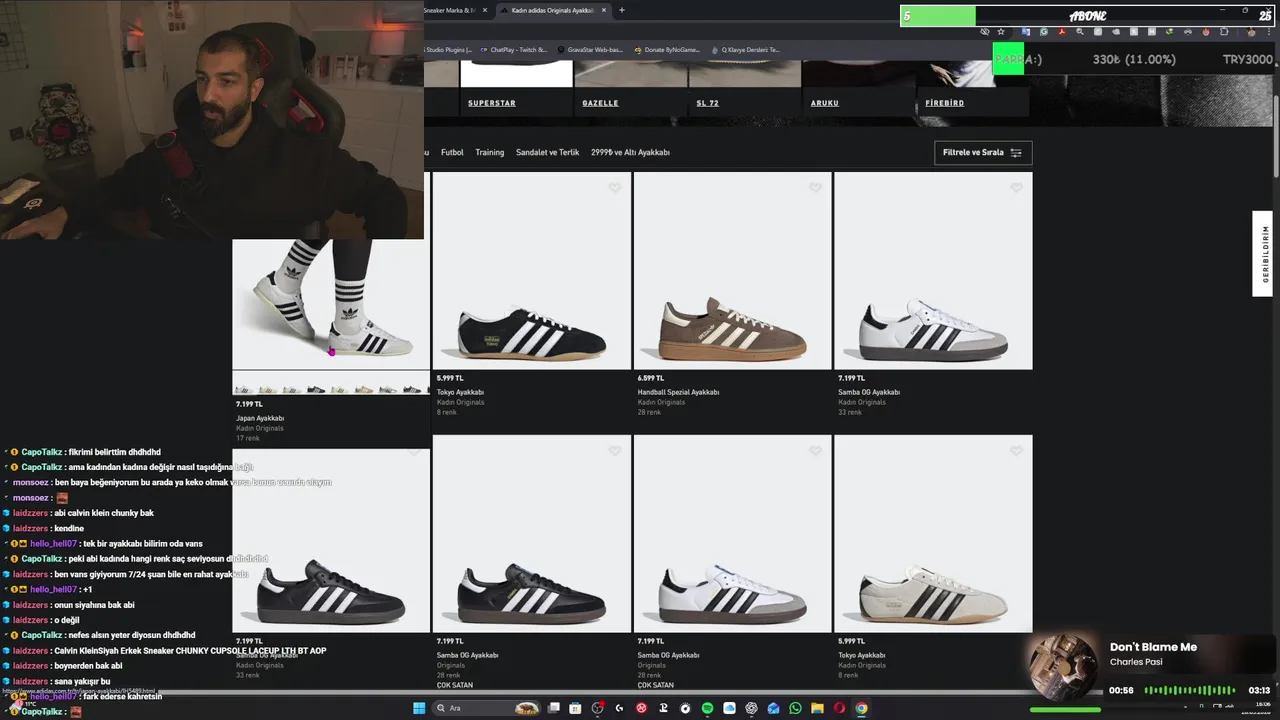Screen dimensions: 1280x720
Task: Open Tokyo Ayakkabı black shoe product image
Action: coord(532,271)
